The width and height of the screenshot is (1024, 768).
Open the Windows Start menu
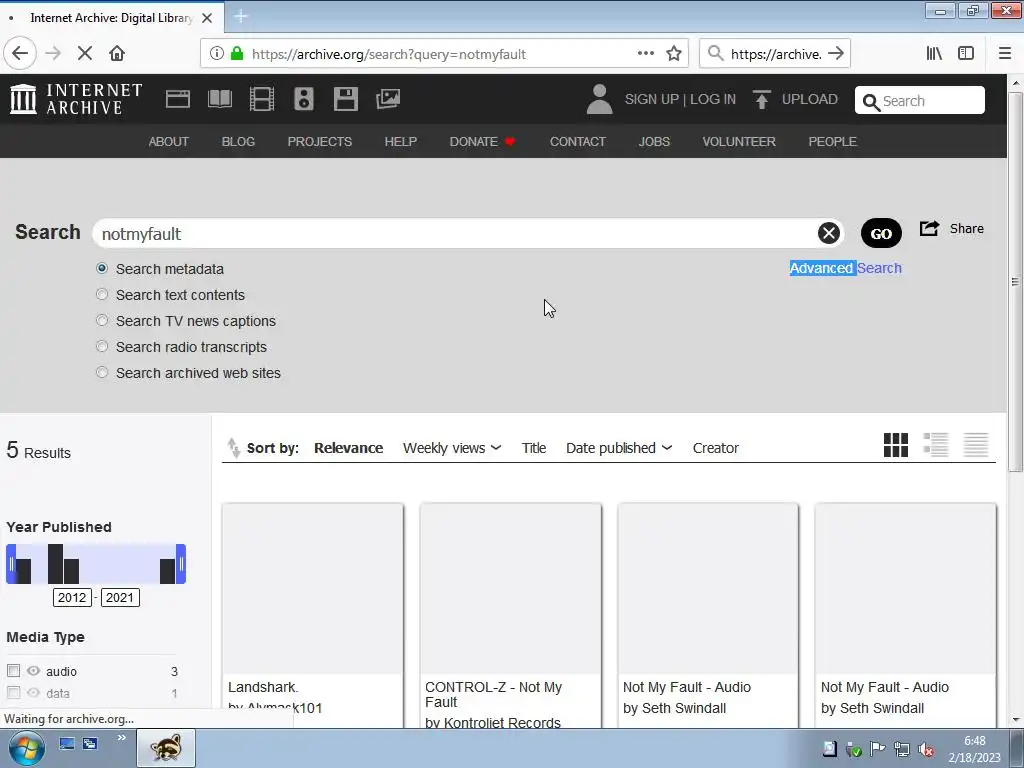tap(27, 748)
